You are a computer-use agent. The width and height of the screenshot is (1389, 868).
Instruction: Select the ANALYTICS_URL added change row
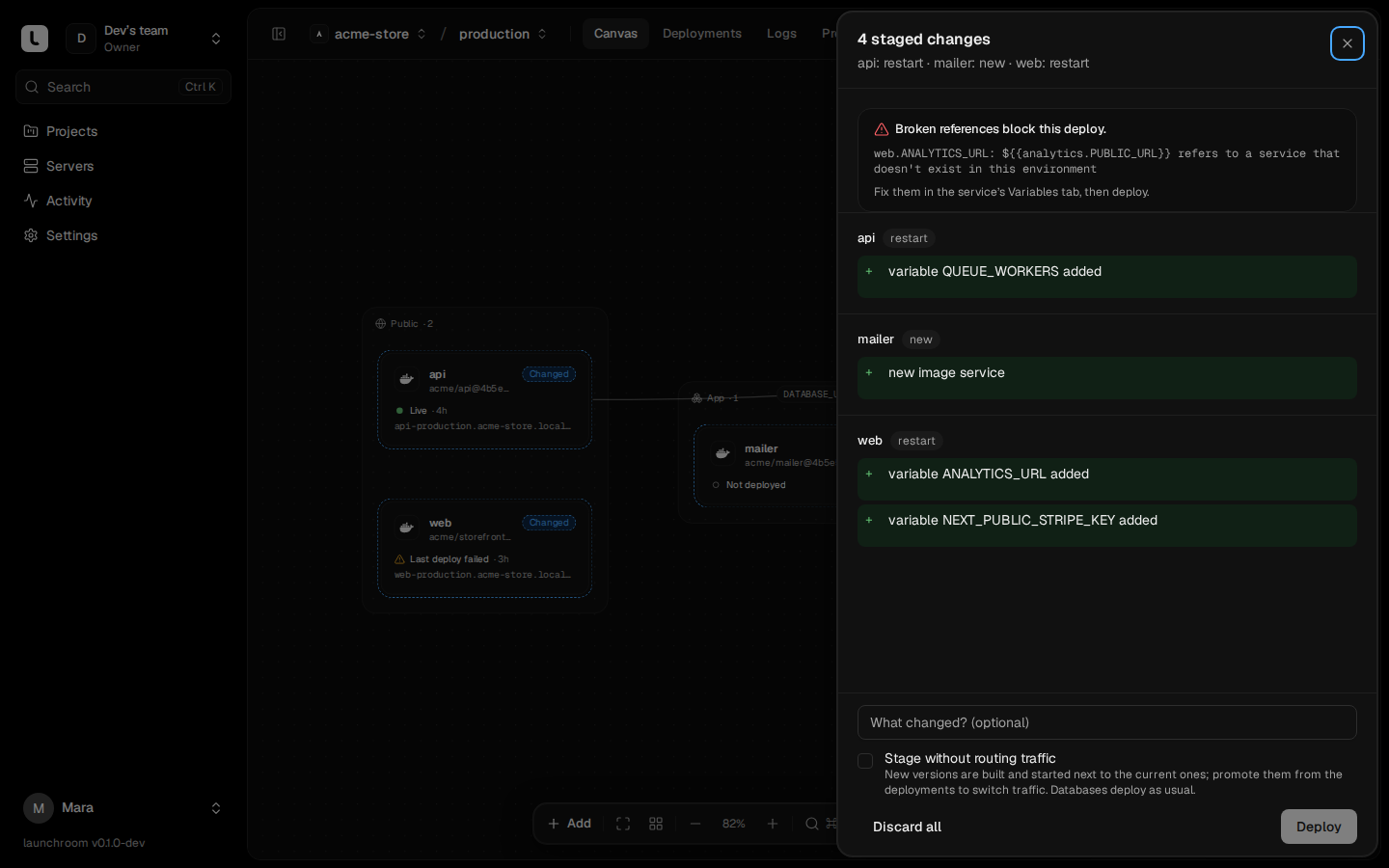coord(1107,479)
